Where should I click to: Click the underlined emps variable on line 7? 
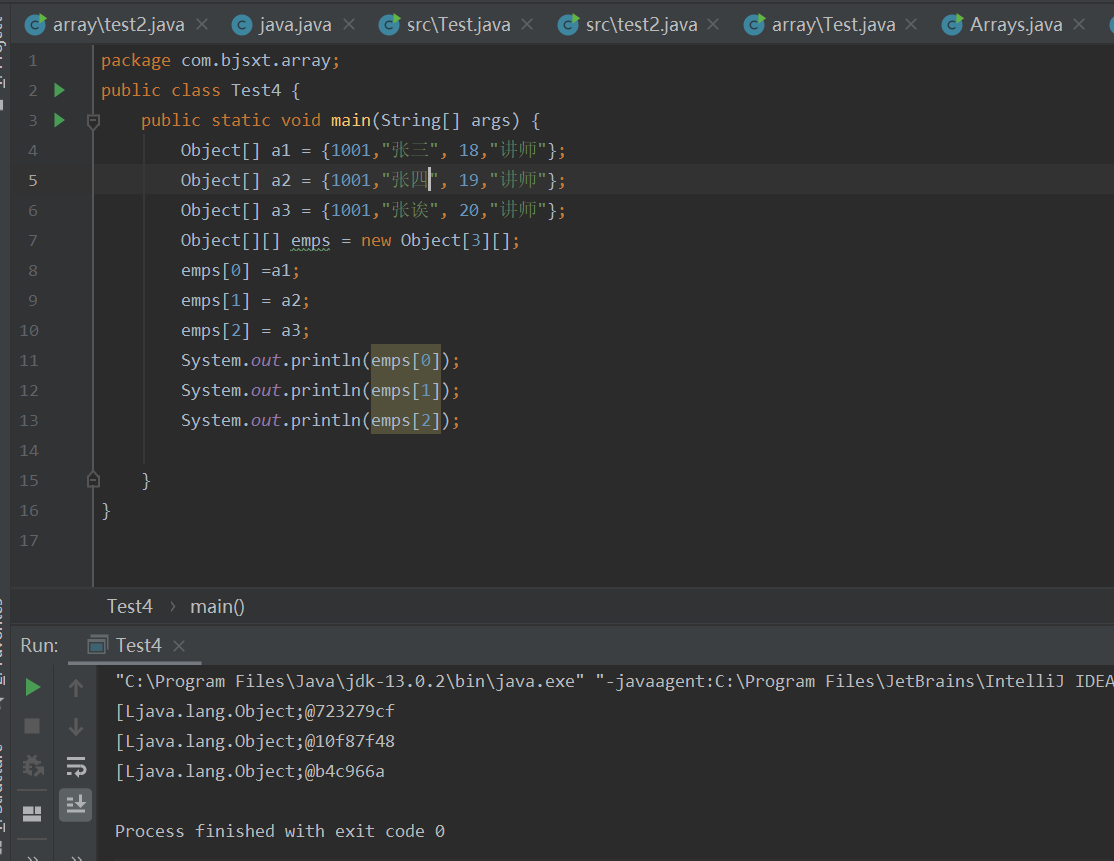pos(310,241)
